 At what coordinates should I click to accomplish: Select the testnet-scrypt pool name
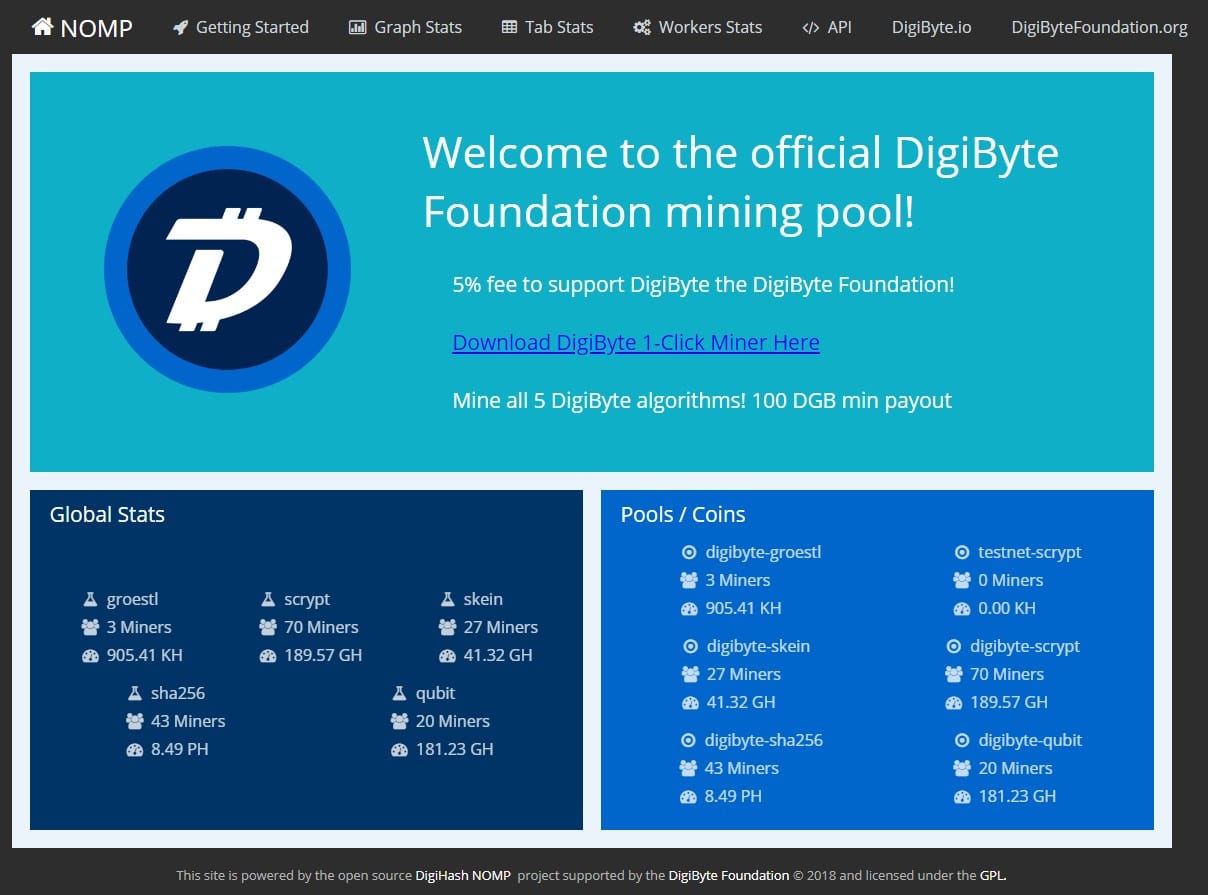(x=1030, y=552)
